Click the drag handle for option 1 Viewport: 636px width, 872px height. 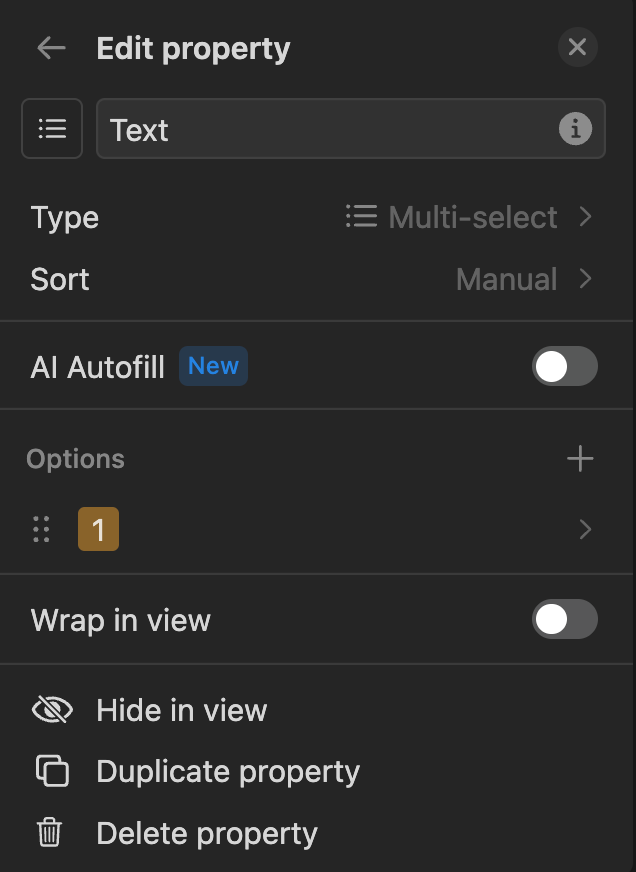click(x=41, y=529)
